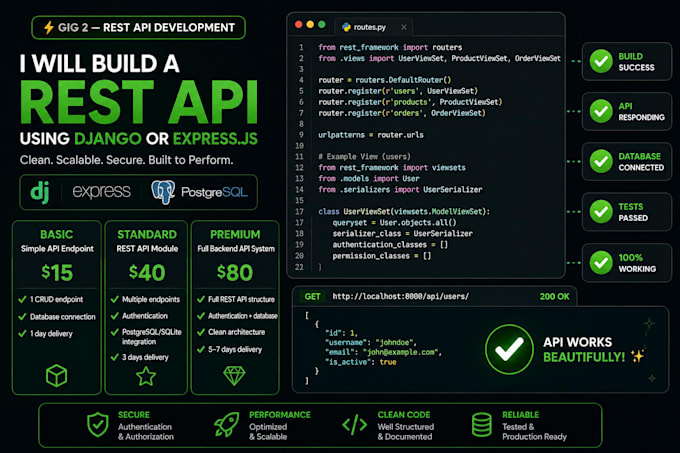Click the green check beside TESTS PASSED
The height and width of the screenshot is (453, 680).
pyautogui.click(x=601, y=212)
